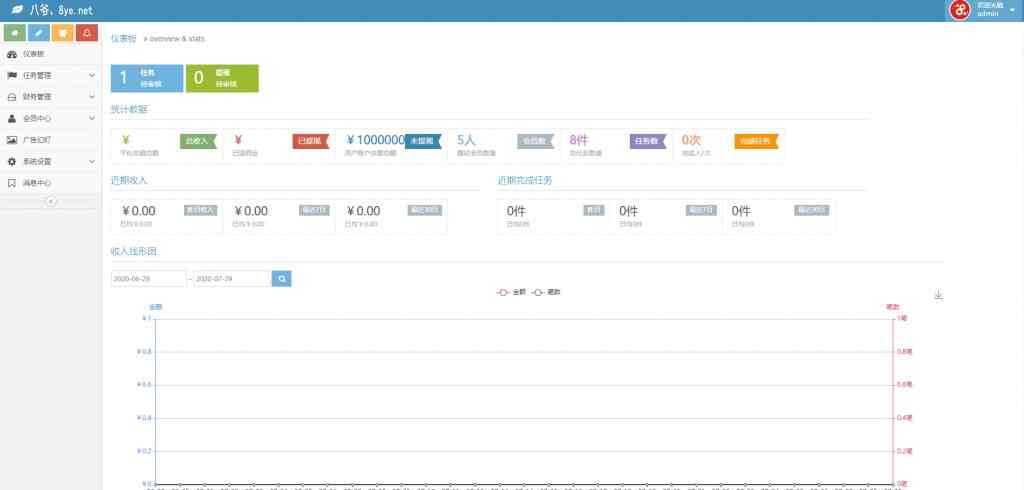Download the chart using the arrow icon
1024x490 pixels.
(x=938, y=295)
